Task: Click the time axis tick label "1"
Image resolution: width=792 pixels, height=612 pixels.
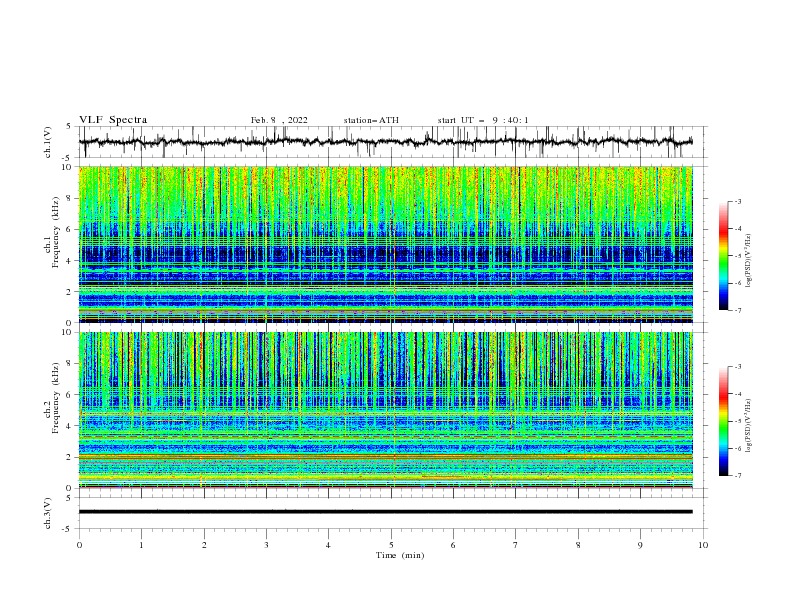Action: 141,545
